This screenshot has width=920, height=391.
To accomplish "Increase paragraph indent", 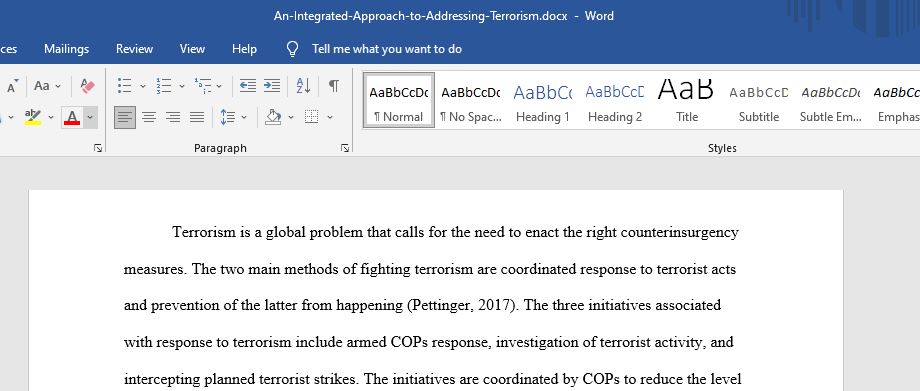I will coord(272,86).
